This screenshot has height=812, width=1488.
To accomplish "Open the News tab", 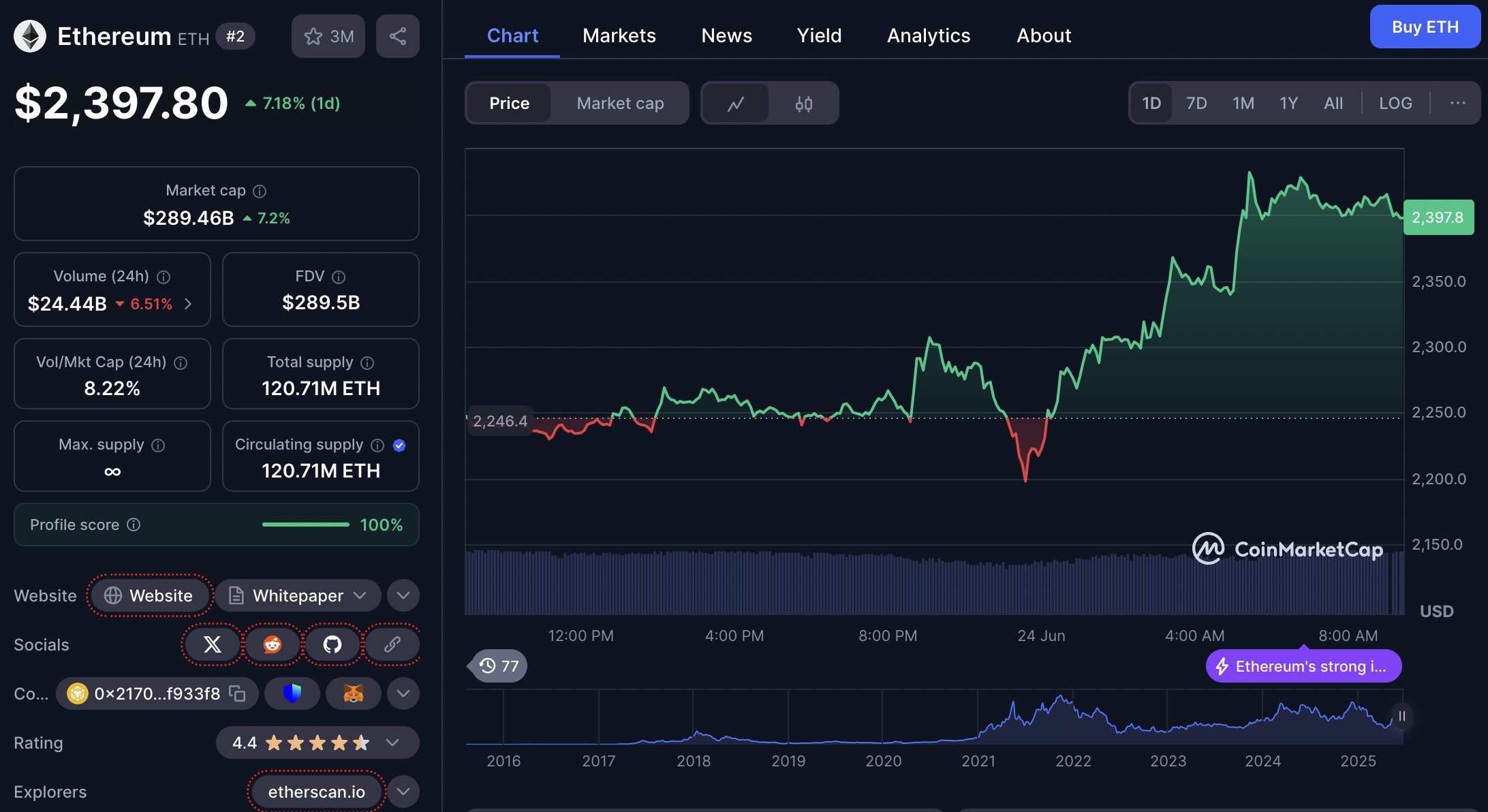I will [x=727, y=35].
